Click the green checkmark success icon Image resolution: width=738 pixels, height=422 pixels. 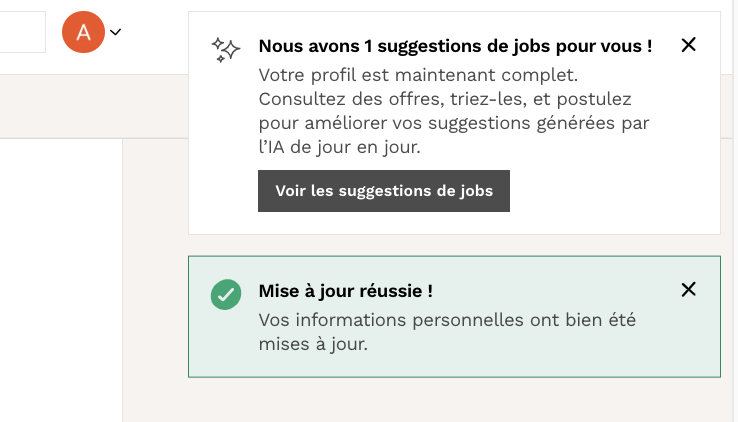[x=226, y=295]
